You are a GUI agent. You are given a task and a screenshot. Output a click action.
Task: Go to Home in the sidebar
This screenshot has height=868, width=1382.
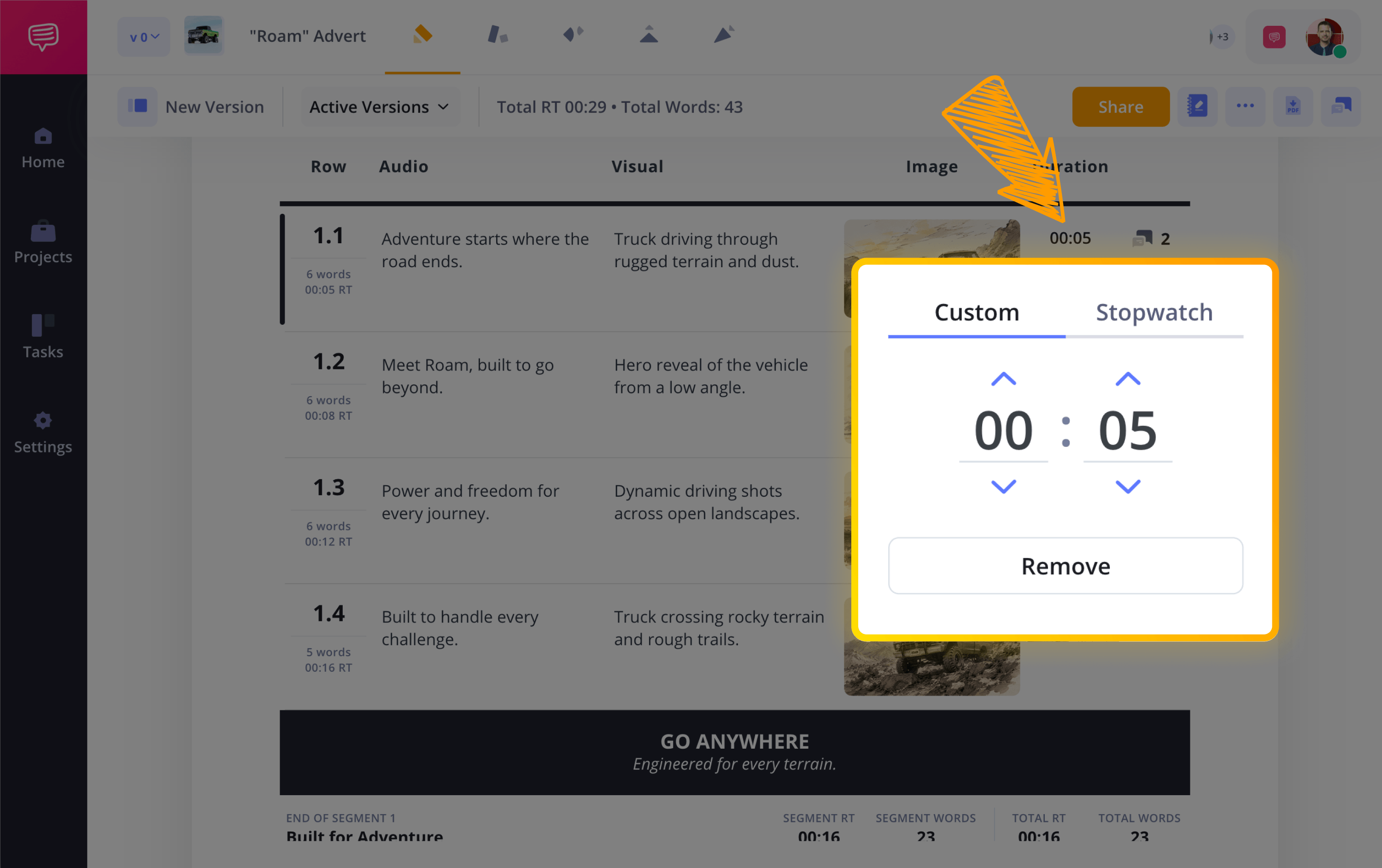[43, 149]
